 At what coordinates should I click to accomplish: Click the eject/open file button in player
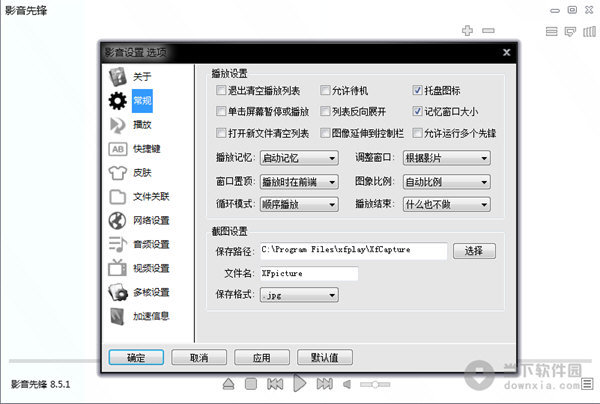[x=228, y=384]
